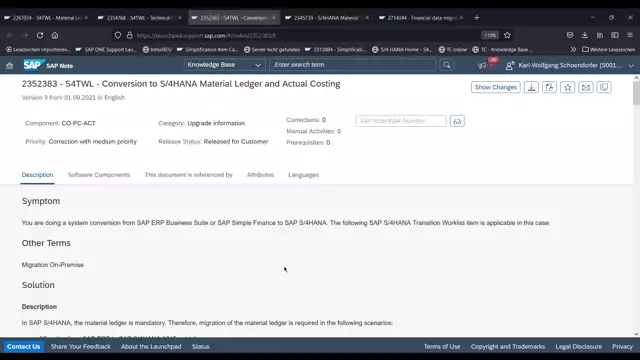Image resolution: width=640 pixels, height=360 pixels.
Task: Reload the browser page
Action: [40, 36]
